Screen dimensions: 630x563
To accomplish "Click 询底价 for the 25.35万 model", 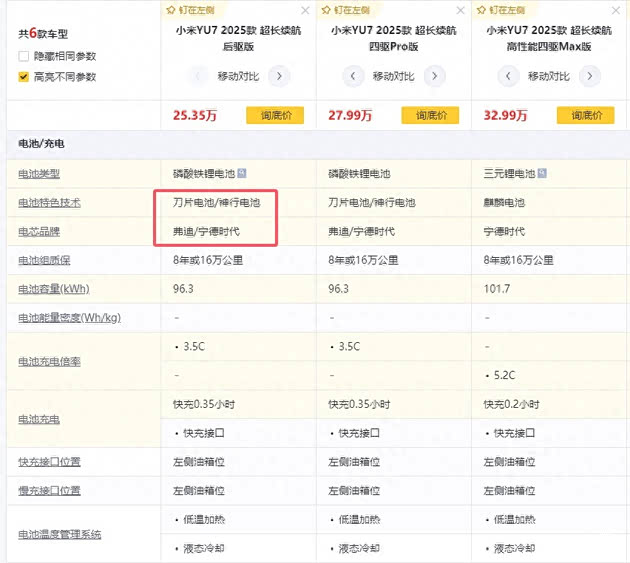I will pos(275,115).
